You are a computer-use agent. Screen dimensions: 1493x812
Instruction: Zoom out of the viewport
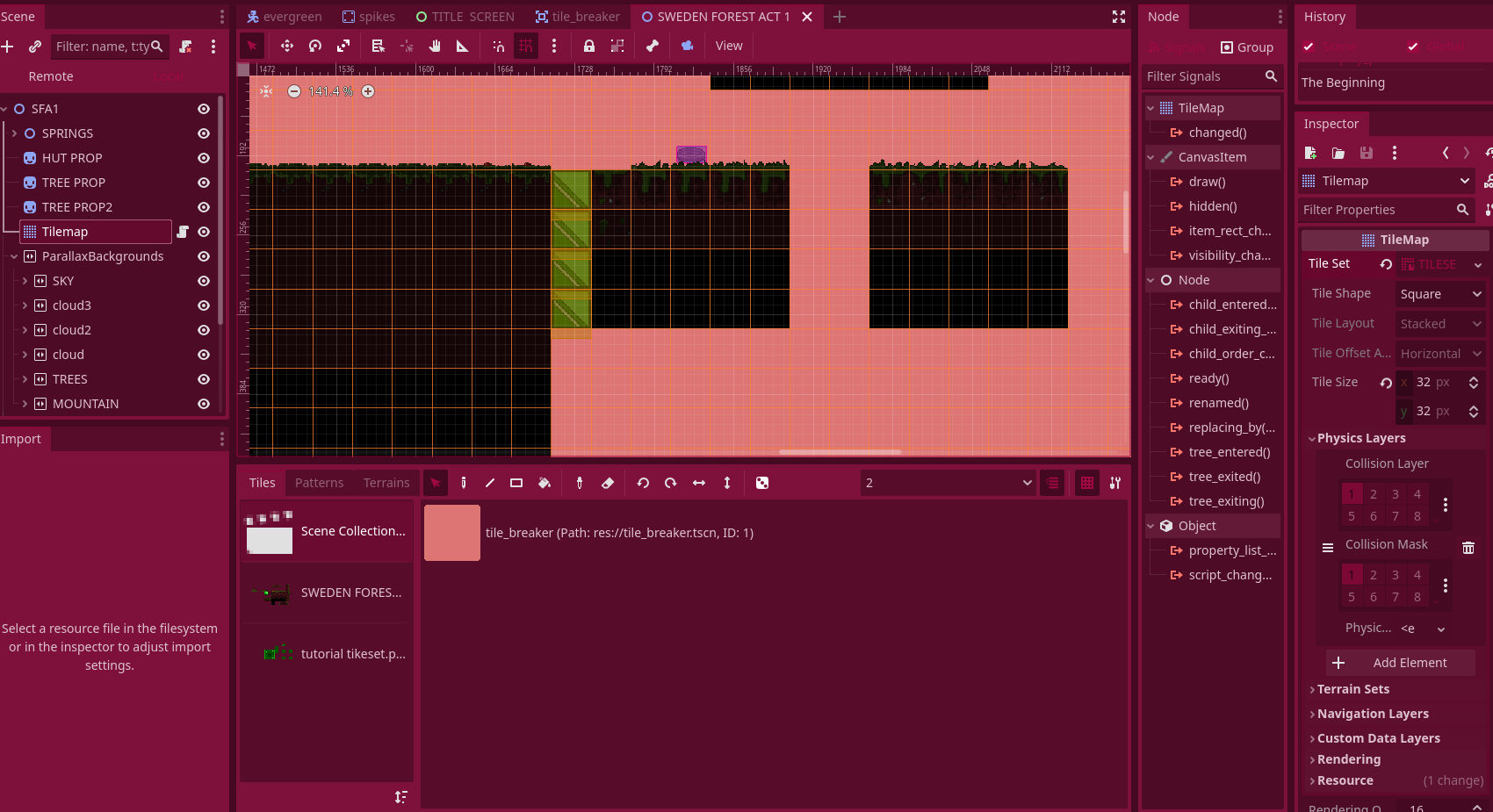point(294,91)
